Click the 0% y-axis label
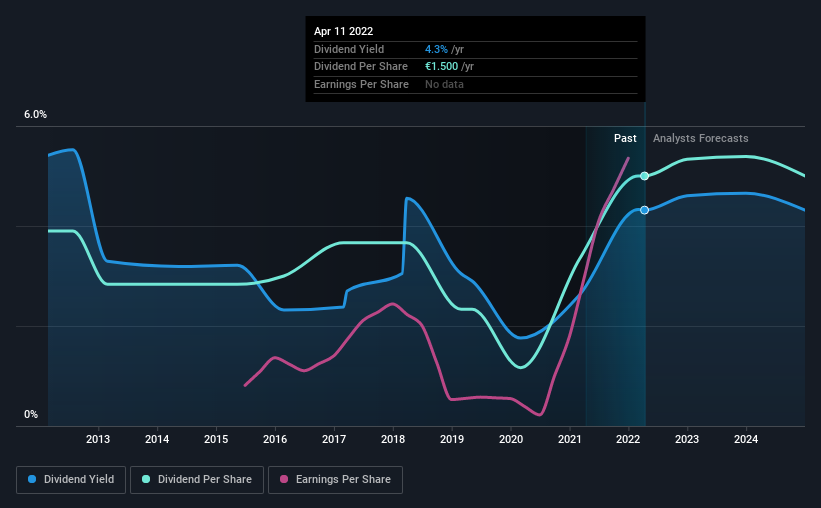The width and height of the screenshot is (821, 508). 31,414
